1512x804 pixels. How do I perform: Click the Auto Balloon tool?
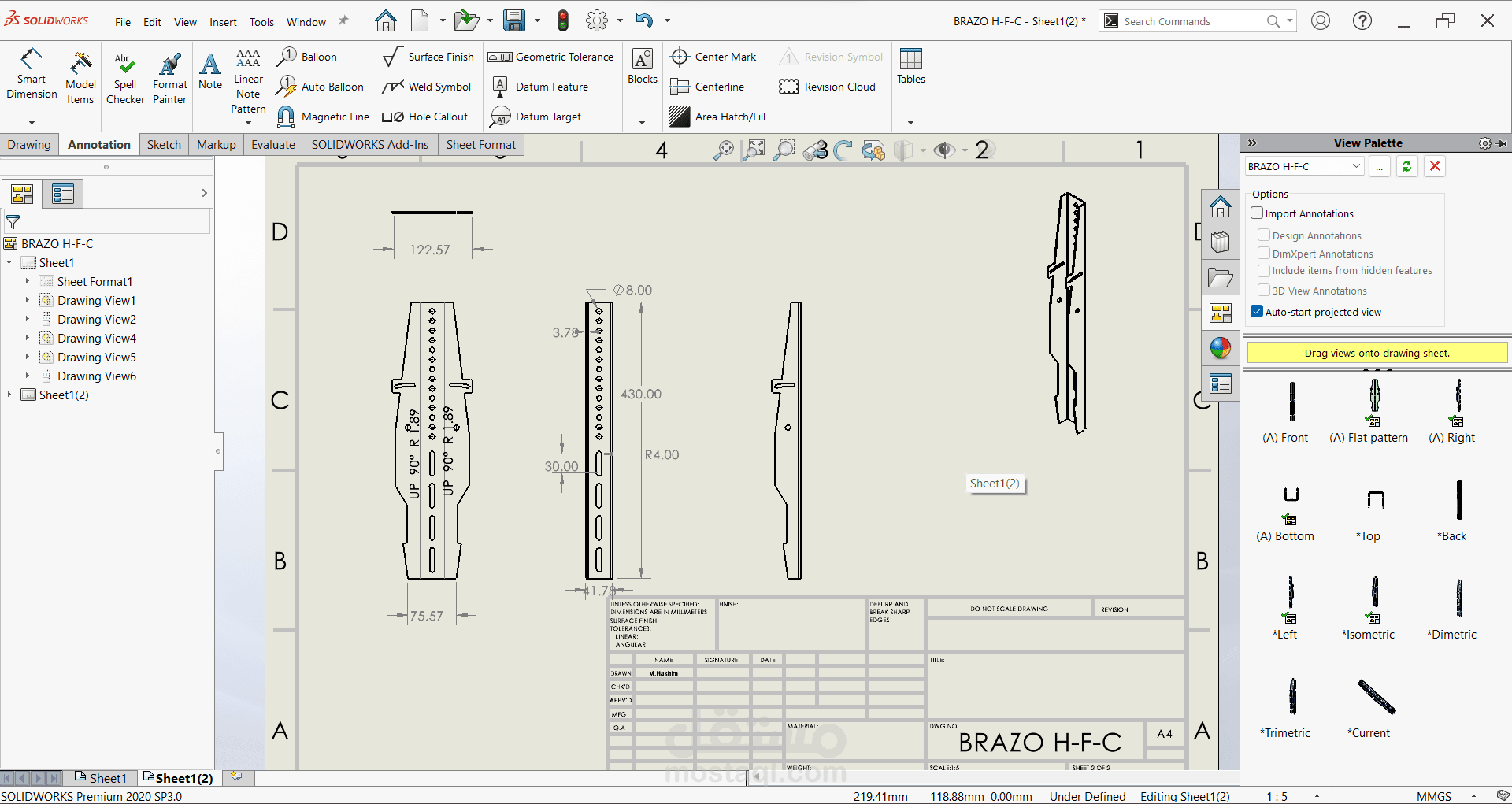click(x=320, y=87)
